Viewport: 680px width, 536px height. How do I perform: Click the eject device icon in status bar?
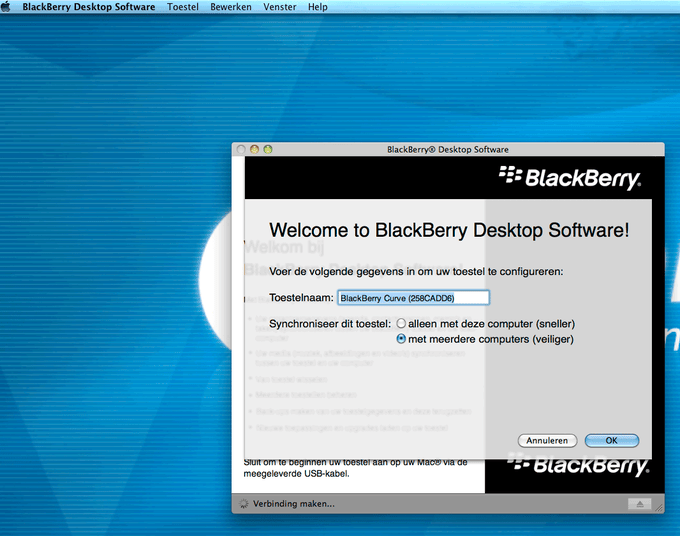tap(640, 504)
